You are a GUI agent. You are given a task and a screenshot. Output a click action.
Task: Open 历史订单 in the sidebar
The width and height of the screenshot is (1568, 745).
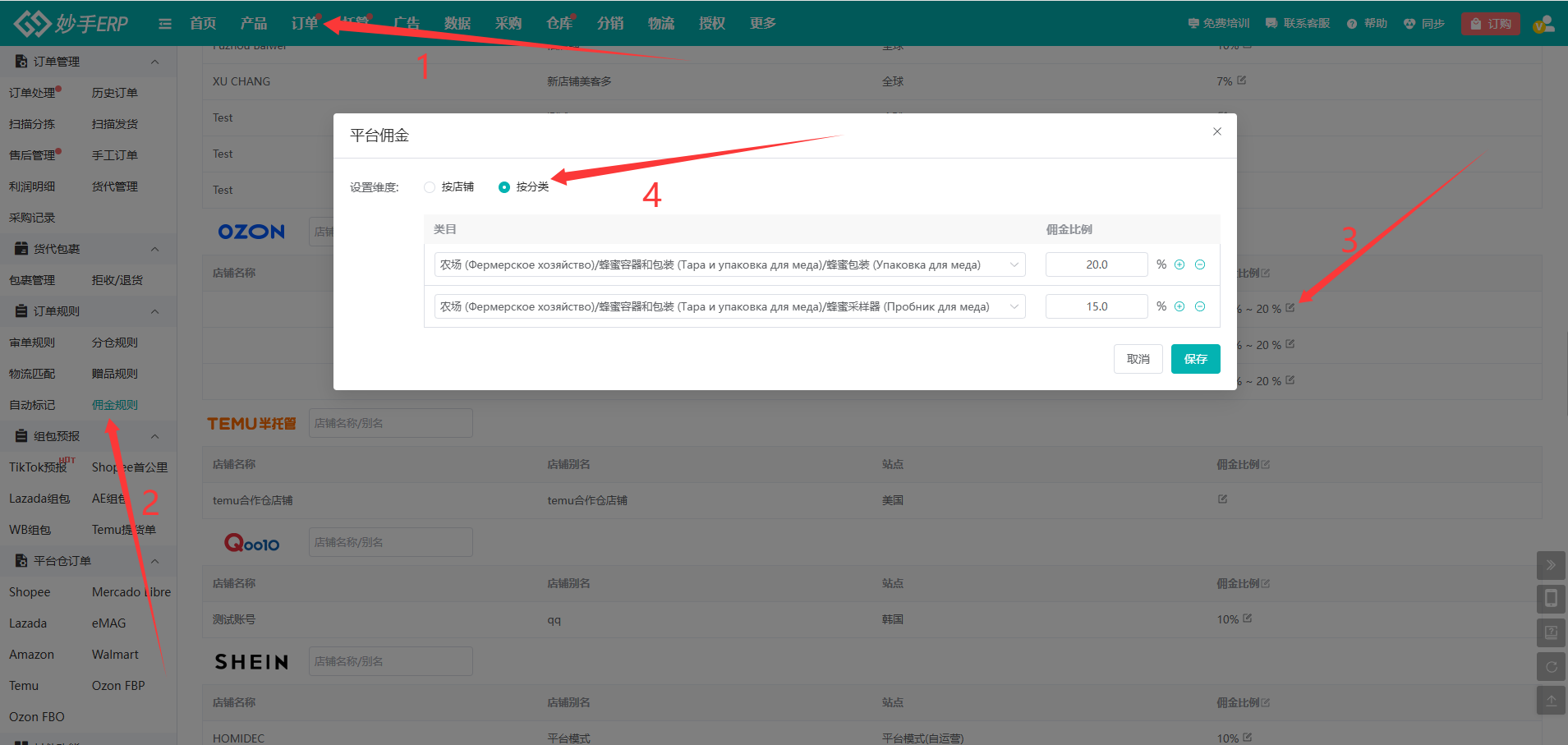[115, 93]
